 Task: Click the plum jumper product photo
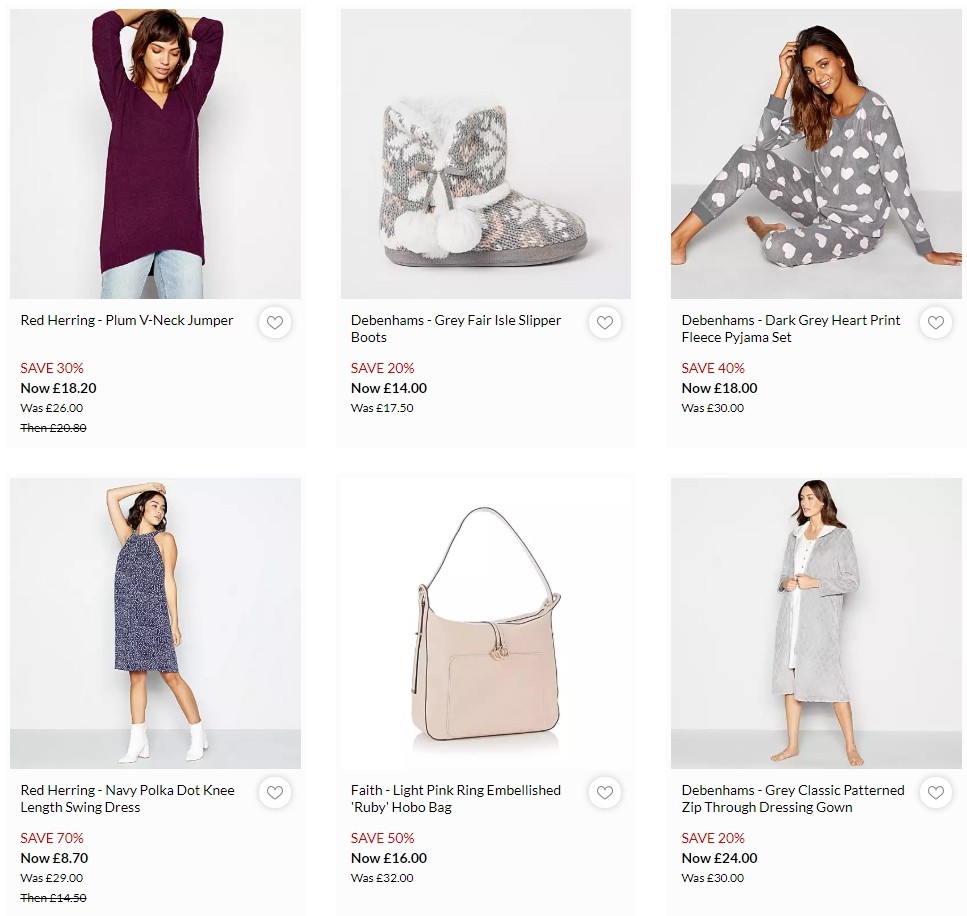[x=155, y=153]
